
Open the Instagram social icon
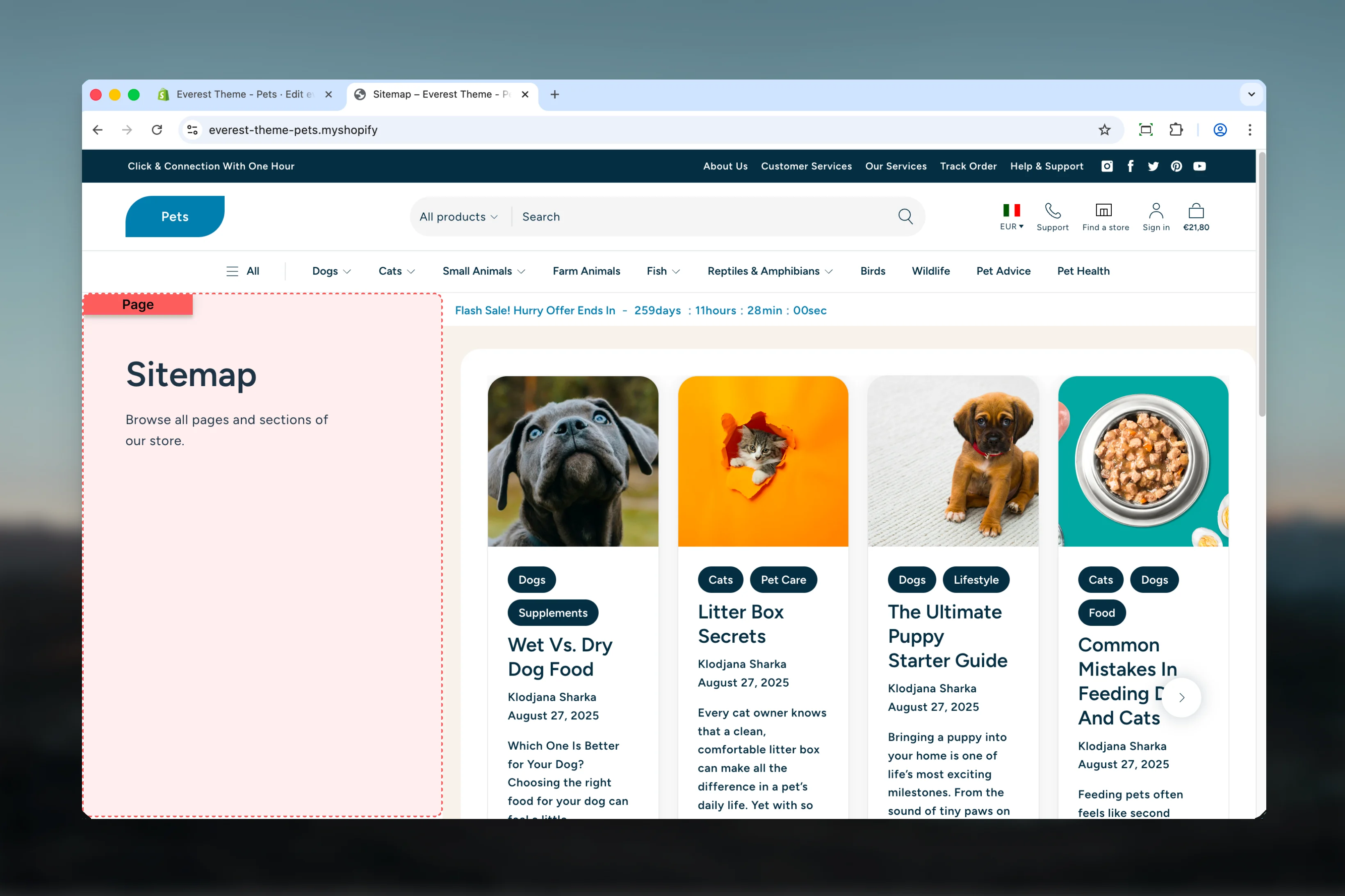pos(1107,166)
